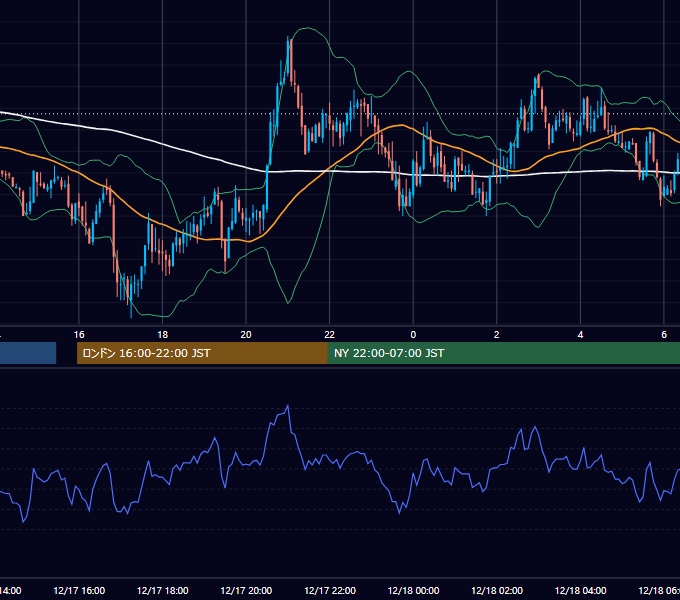
Task: Select the NY 22:00-07:00 JST session bar
Action: coord(503,353)
